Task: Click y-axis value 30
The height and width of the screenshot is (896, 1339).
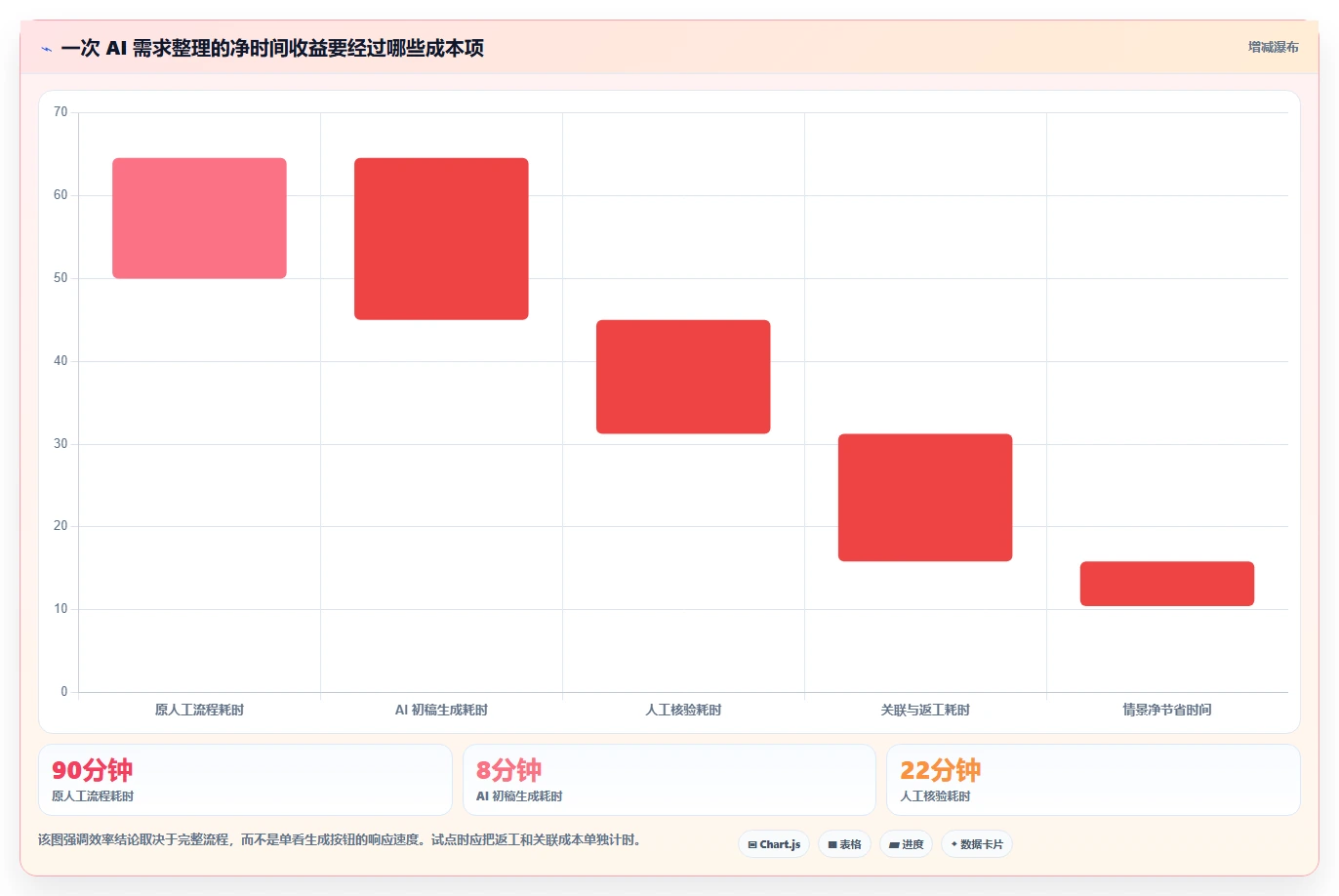Action: pos(61,444)
